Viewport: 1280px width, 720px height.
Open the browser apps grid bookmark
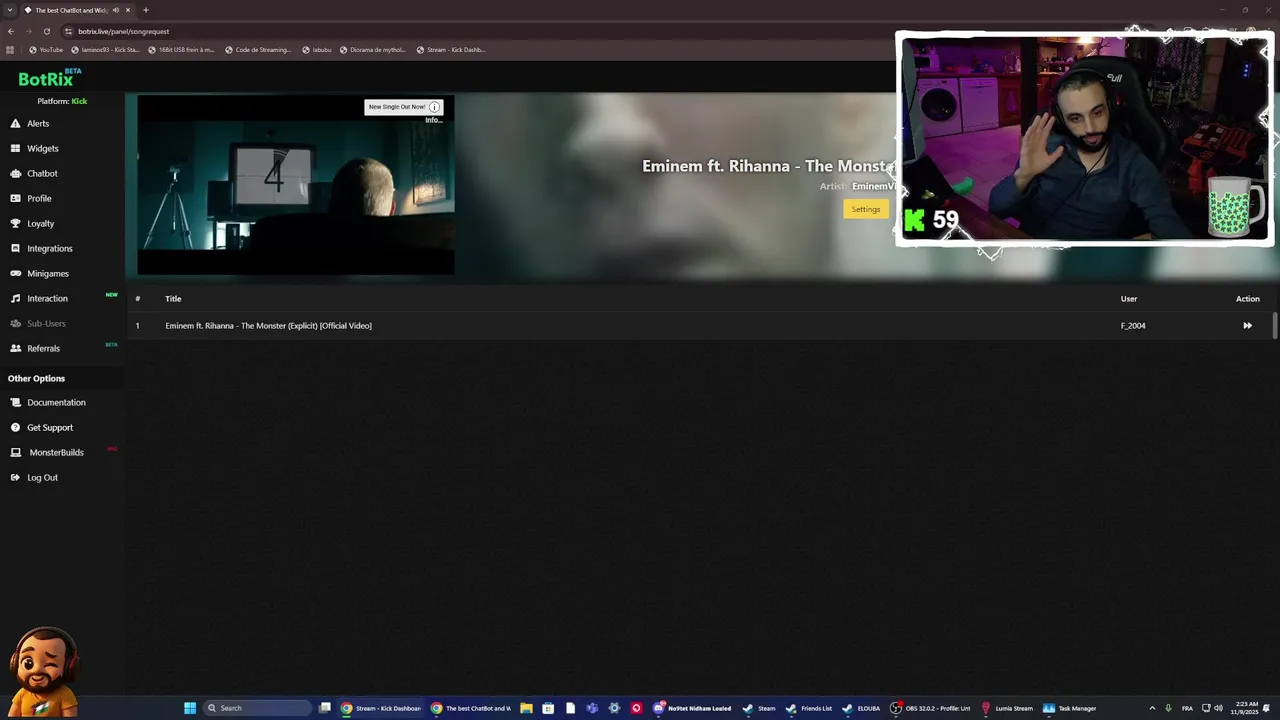click(10, 50)
